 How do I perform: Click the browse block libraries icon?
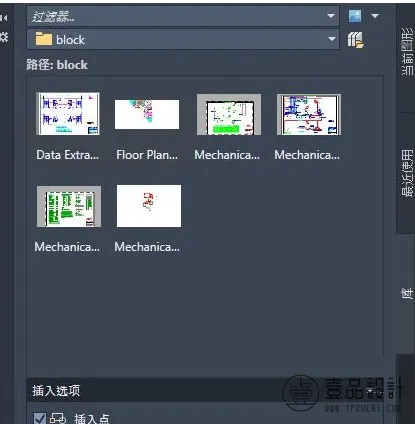pos(356,40)
